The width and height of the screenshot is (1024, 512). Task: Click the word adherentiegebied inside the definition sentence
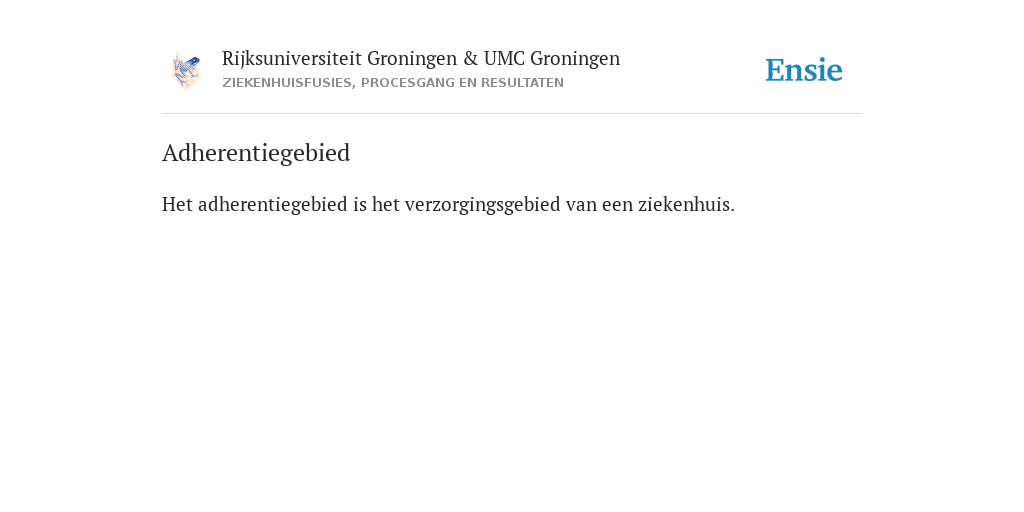pyautogui.click(x=272, y=205)
